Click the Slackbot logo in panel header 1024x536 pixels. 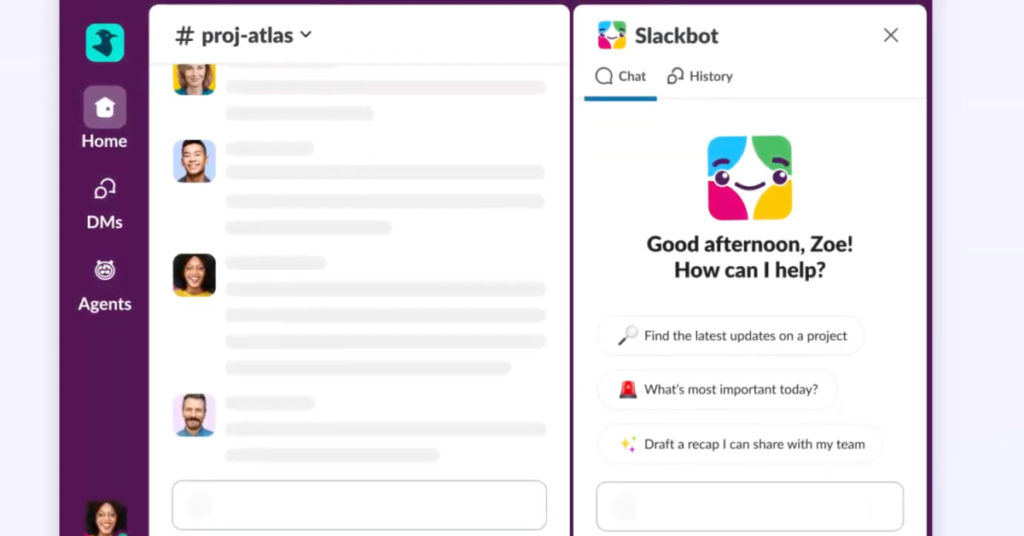611,36
